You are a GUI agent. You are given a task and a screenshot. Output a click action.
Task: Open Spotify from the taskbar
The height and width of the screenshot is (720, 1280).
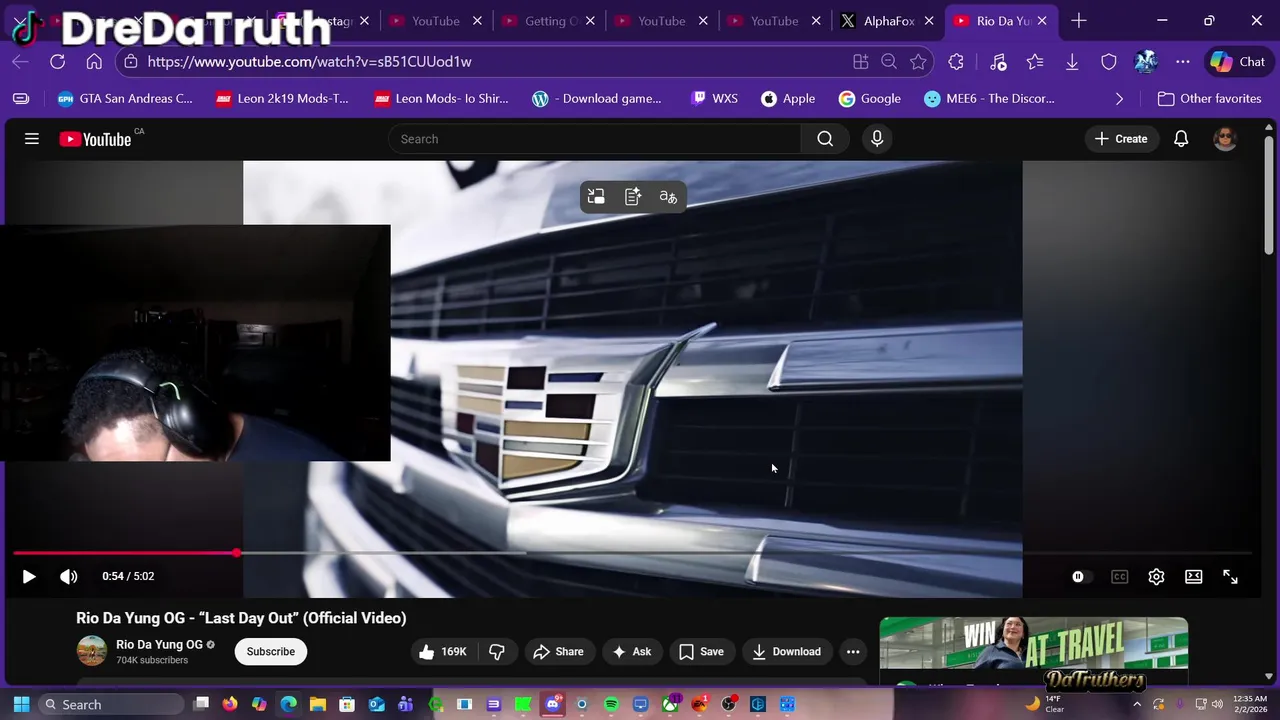[x=611, y=705]
